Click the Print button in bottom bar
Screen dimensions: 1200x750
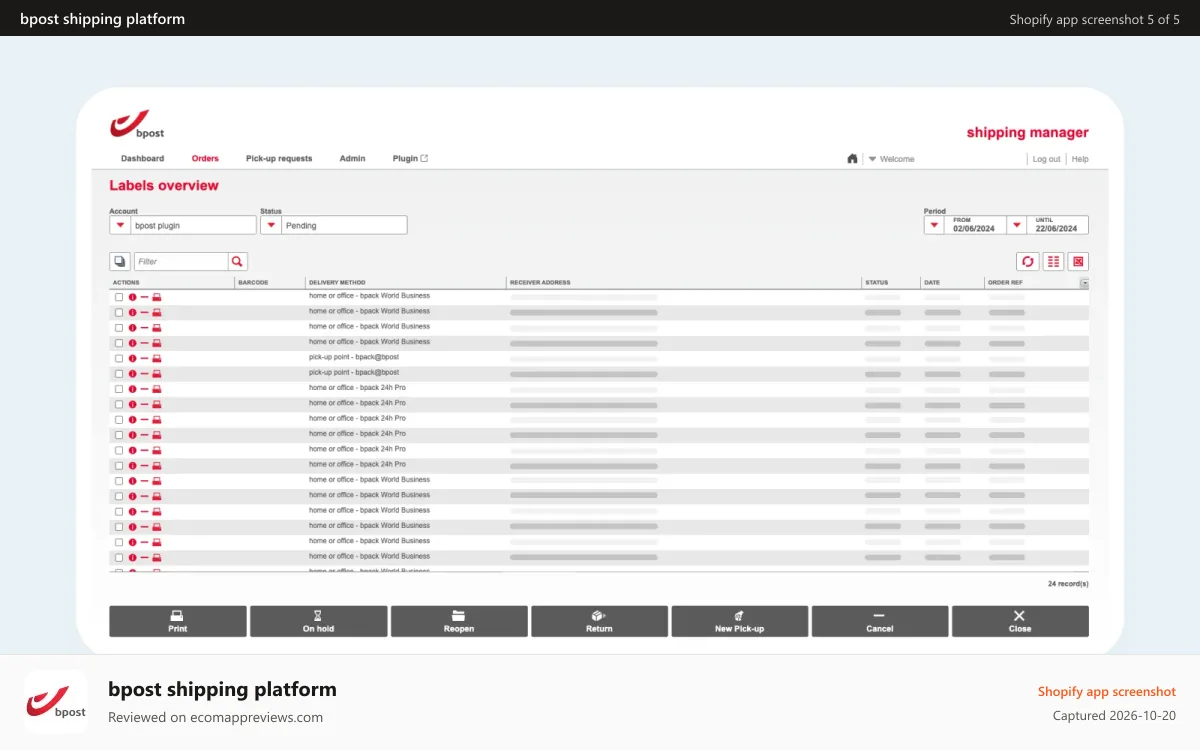(x=178, y=621)
